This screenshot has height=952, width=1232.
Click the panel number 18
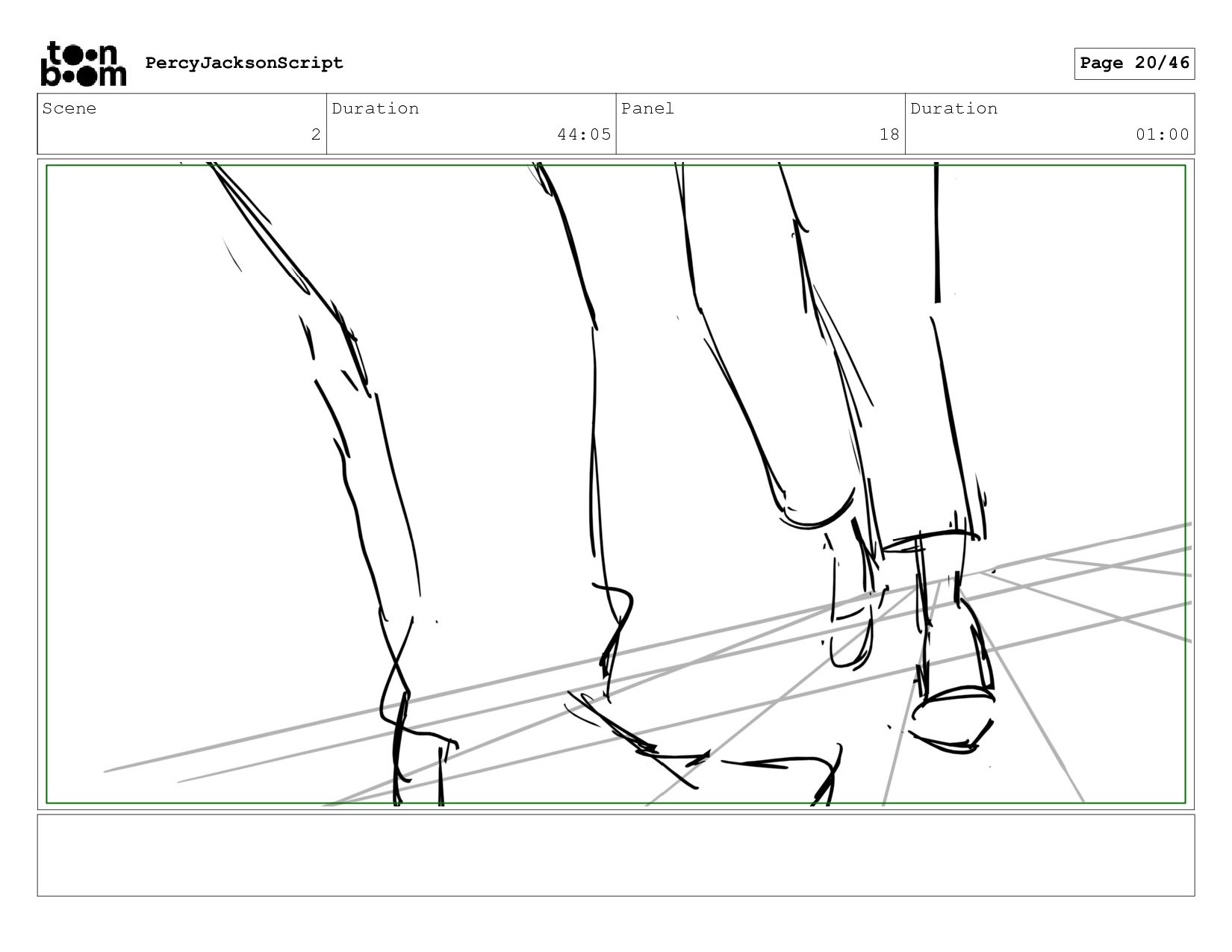(x=889, y=134)
